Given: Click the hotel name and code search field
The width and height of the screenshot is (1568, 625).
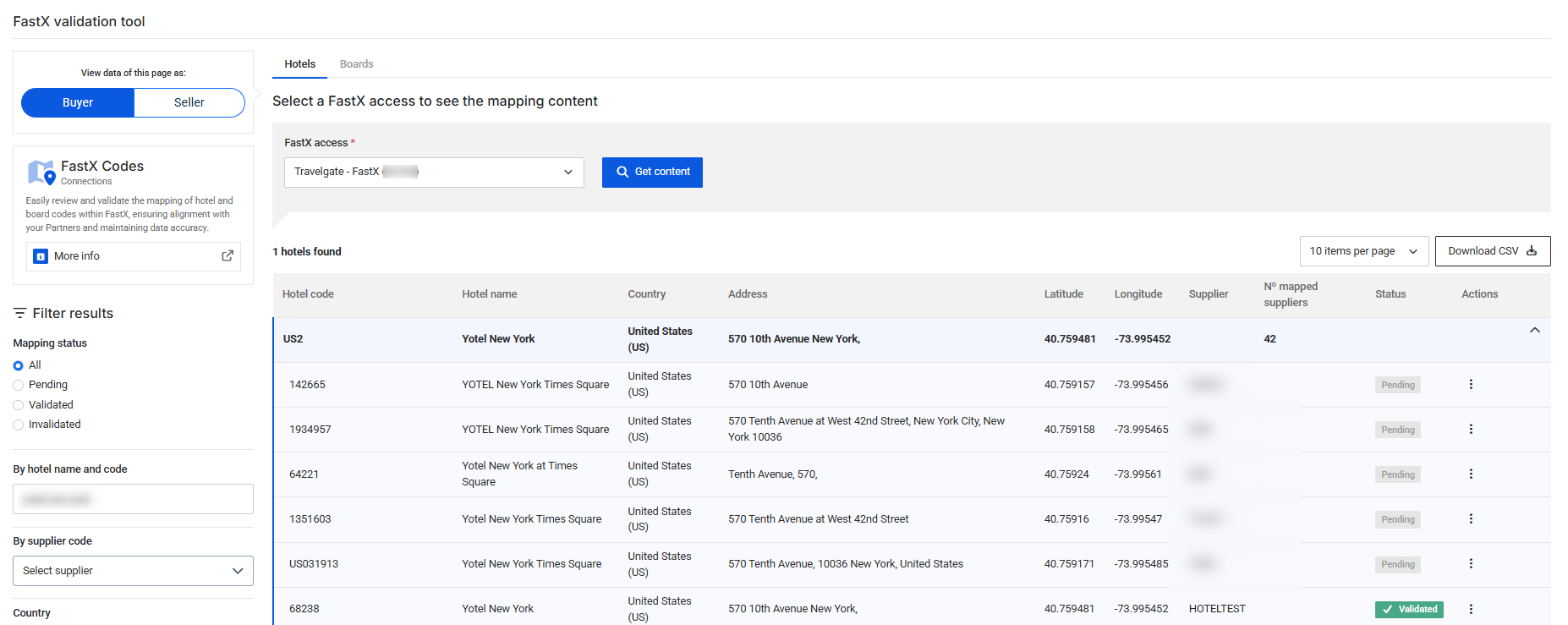Looking at the screenshot, I should click(x=133, y=499).
